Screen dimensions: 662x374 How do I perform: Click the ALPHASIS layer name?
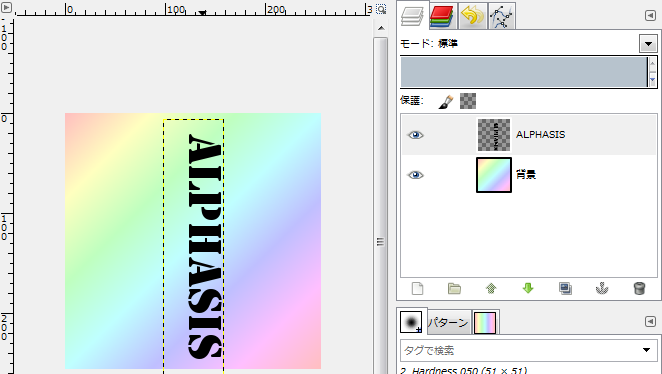point(540,135)
